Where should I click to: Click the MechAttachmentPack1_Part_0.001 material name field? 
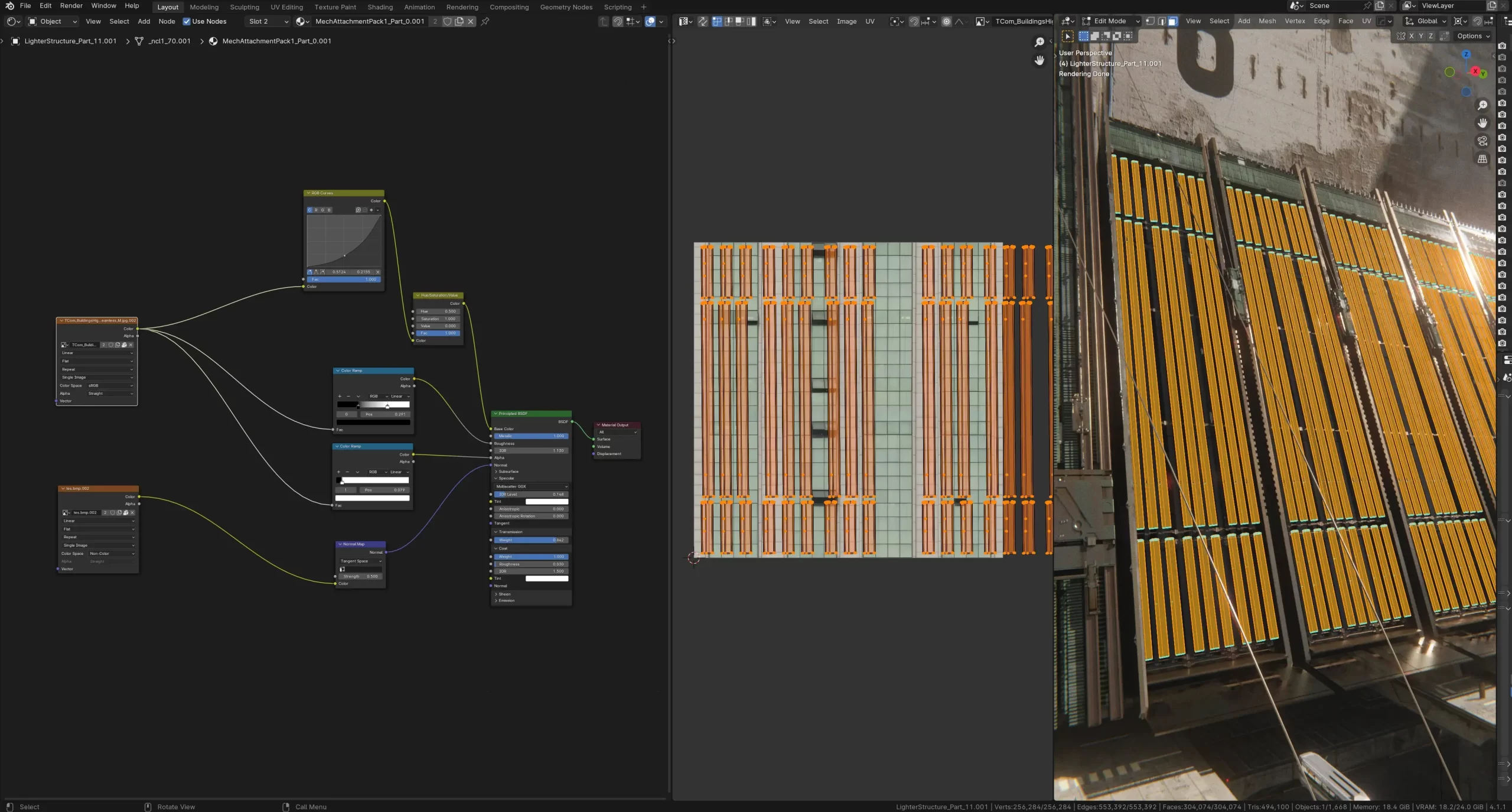[x=370, y=21]
